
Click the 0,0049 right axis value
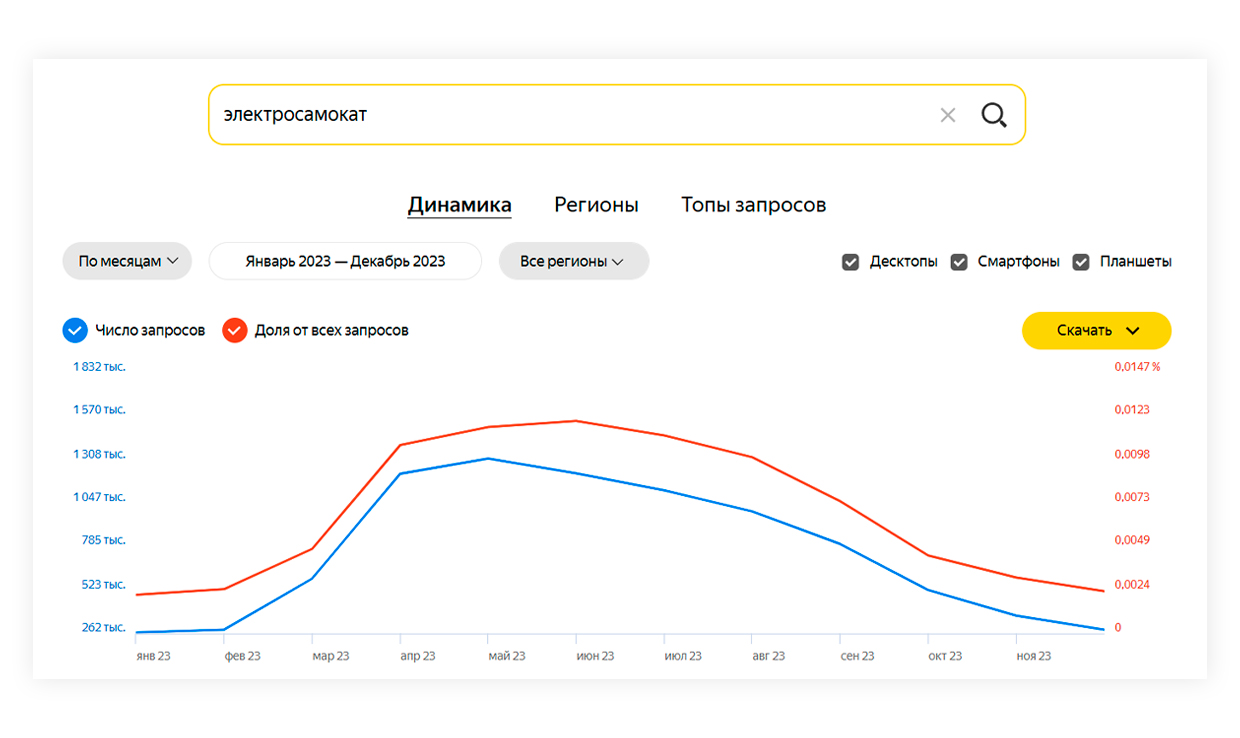click(1132, 540)
